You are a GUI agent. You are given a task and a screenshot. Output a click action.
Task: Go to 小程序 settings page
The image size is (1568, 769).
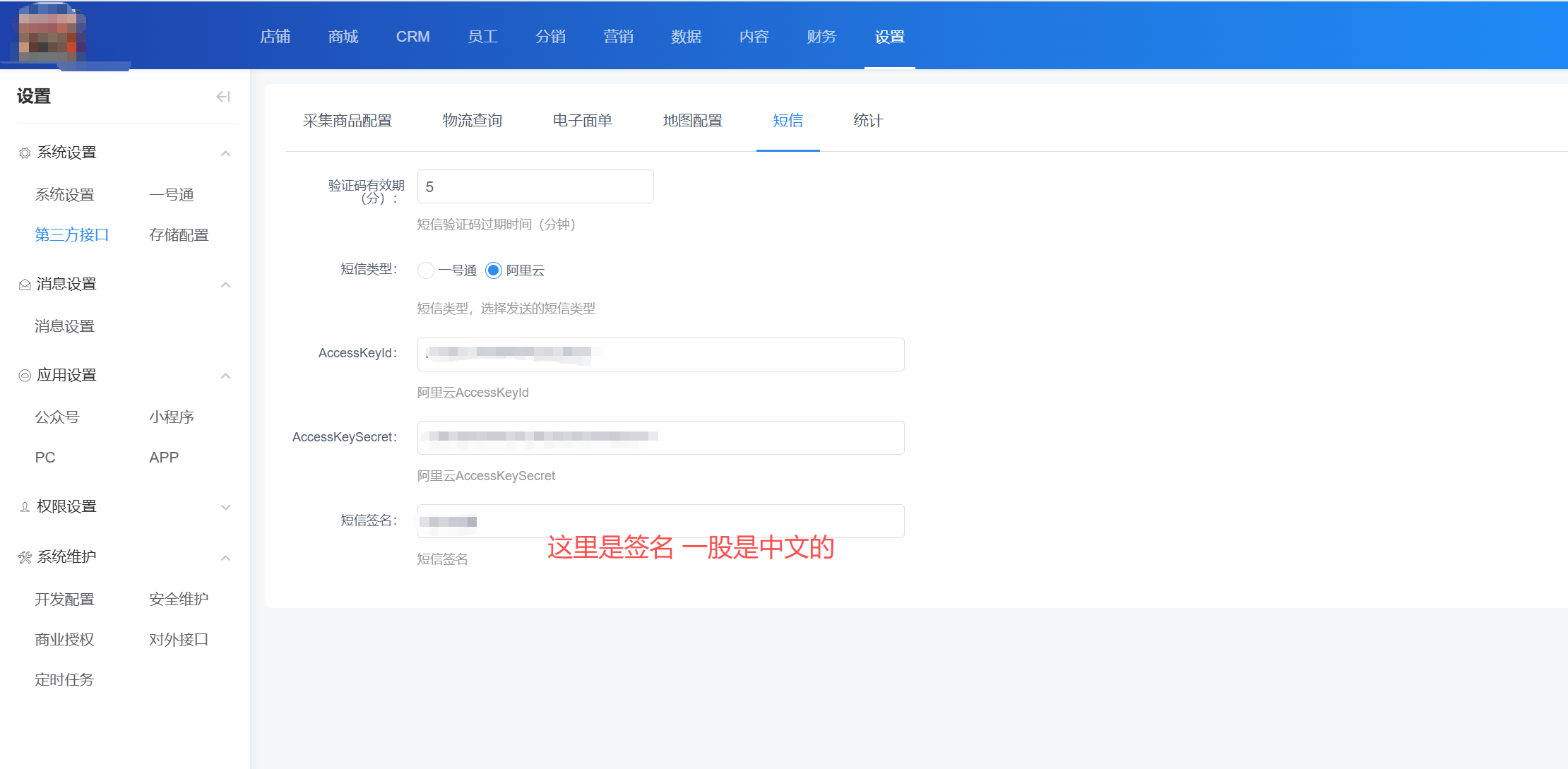[171, 417]
